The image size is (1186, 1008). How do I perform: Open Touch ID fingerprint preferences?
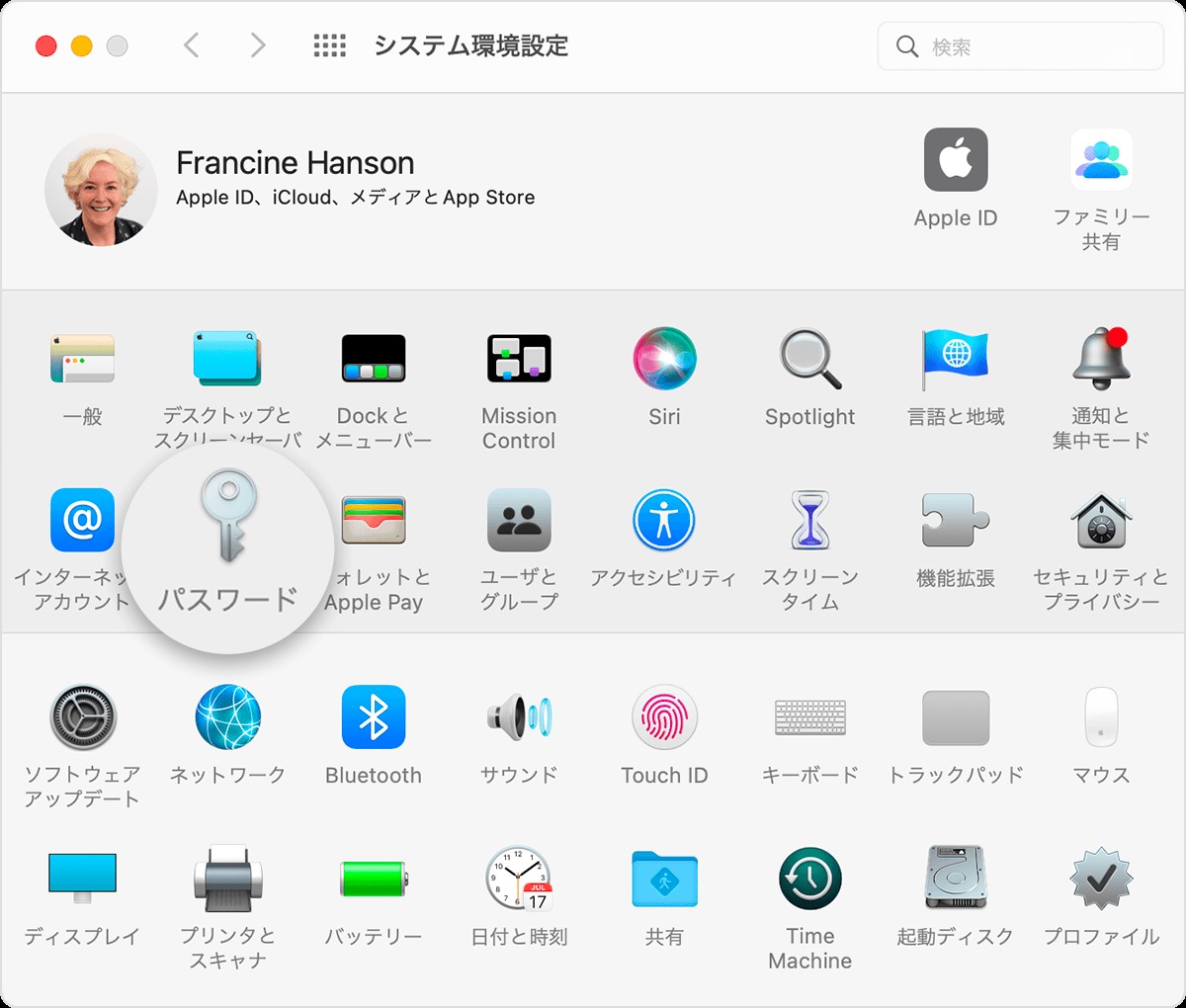coord(664,717)
